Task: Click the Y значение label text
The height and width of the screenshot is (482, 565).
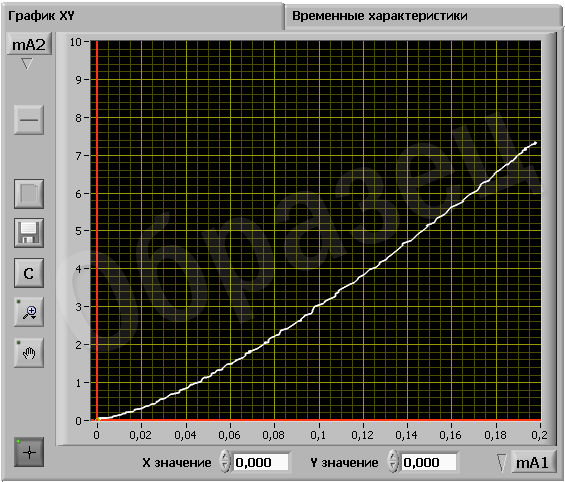Action: click(x=344, y=463)
